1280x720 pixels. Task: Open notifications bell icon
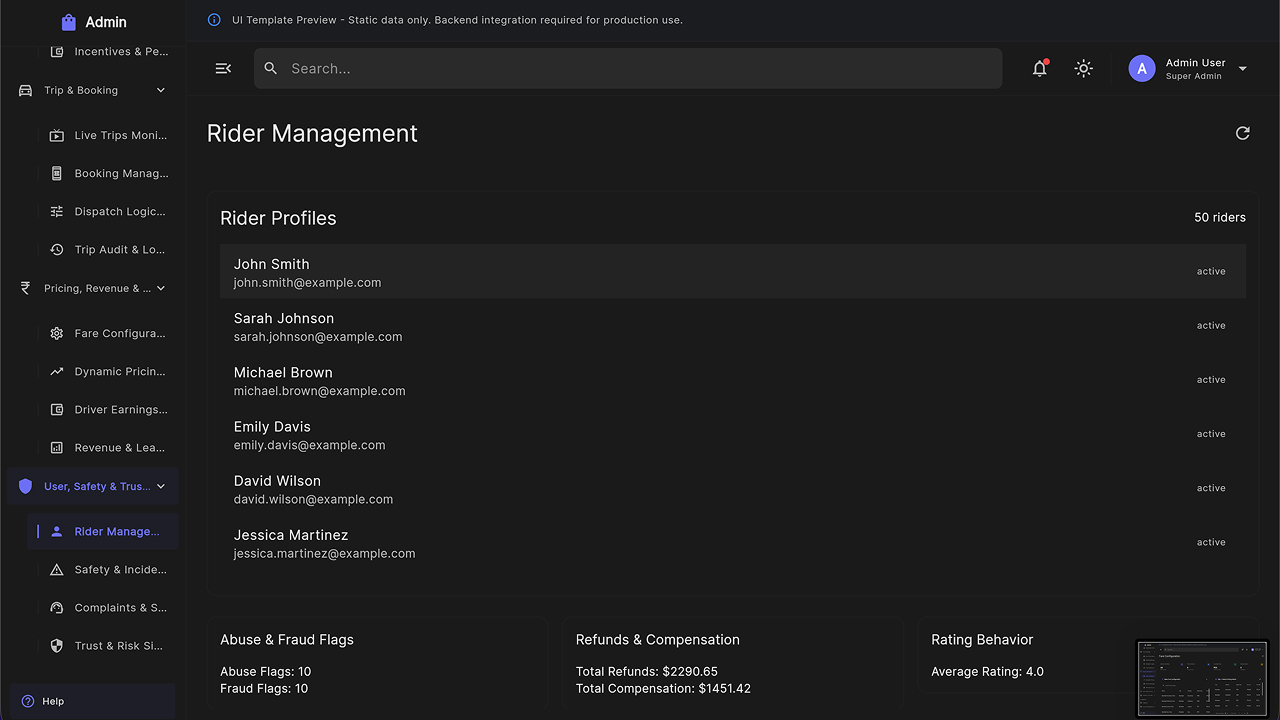click(1040, 68)
